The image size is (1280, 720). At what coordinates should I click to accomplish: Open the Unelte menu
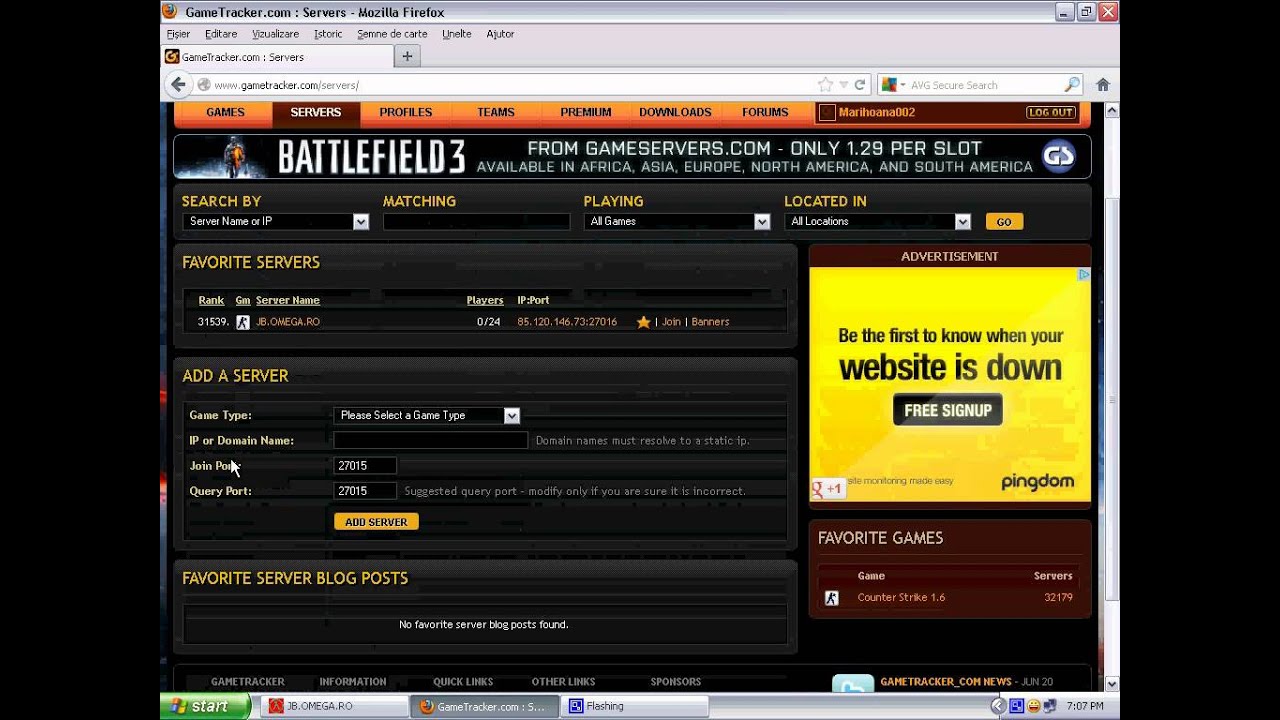point(456,34)
